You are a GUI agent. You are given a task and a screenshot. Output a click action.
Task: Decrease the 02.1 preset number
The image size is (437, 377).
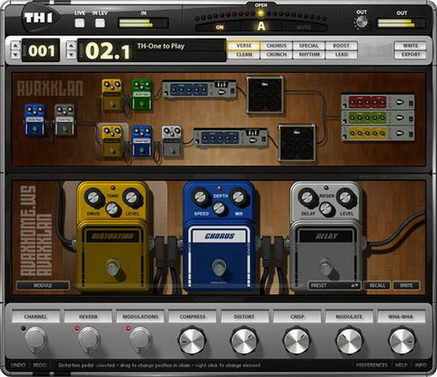click(71, 55)
